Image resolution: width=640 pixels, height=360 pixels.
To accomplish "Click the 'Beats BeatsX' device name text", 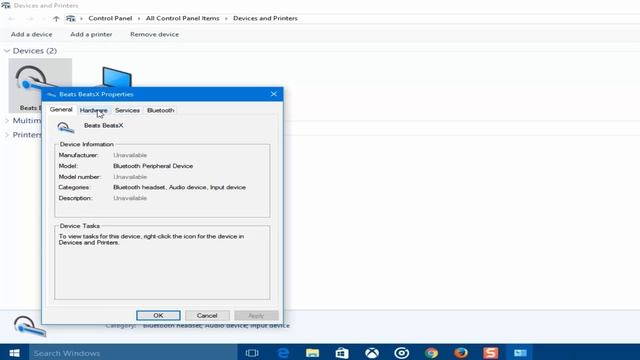I will point(104,125).
